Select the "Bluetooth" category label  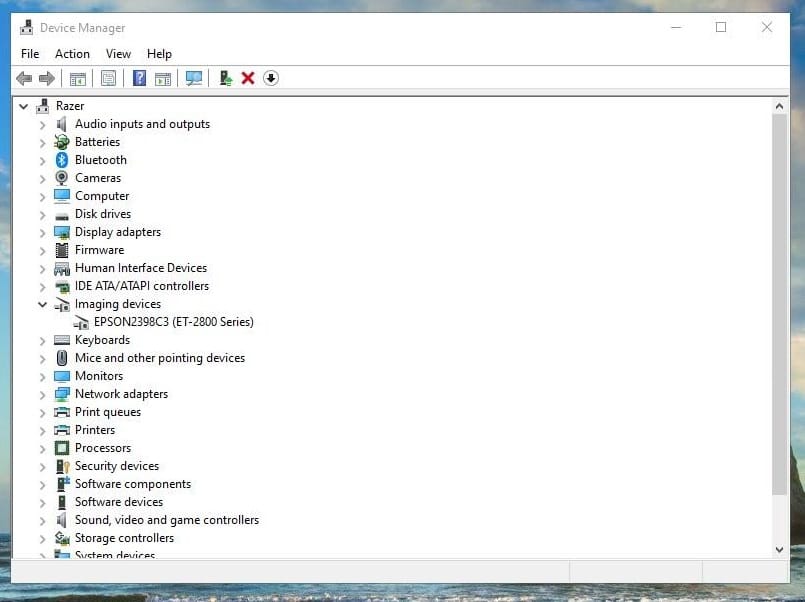point(101,160)
